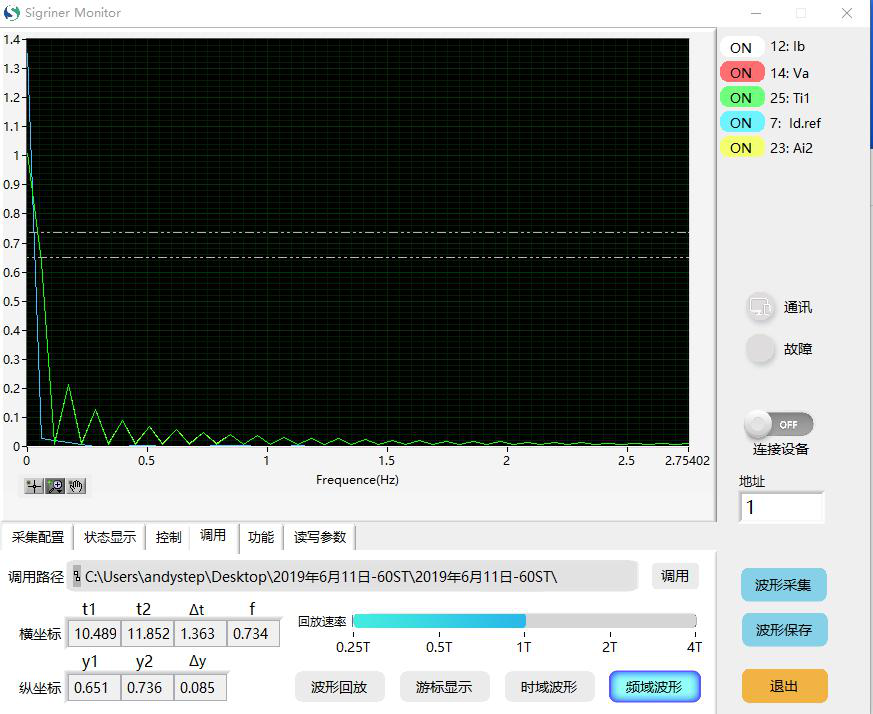Click the file browse icon in path field
Screen dimensions: 873x714
77,576
